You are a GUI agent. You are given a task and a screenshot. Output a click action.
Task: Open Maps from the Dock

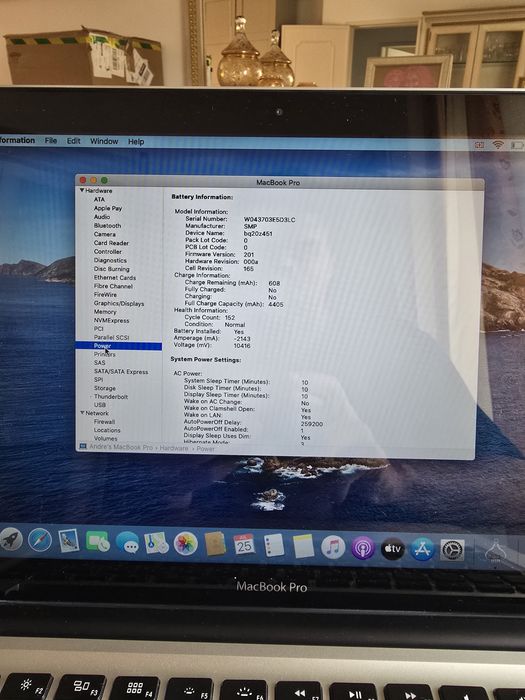[x=156, y=543]
